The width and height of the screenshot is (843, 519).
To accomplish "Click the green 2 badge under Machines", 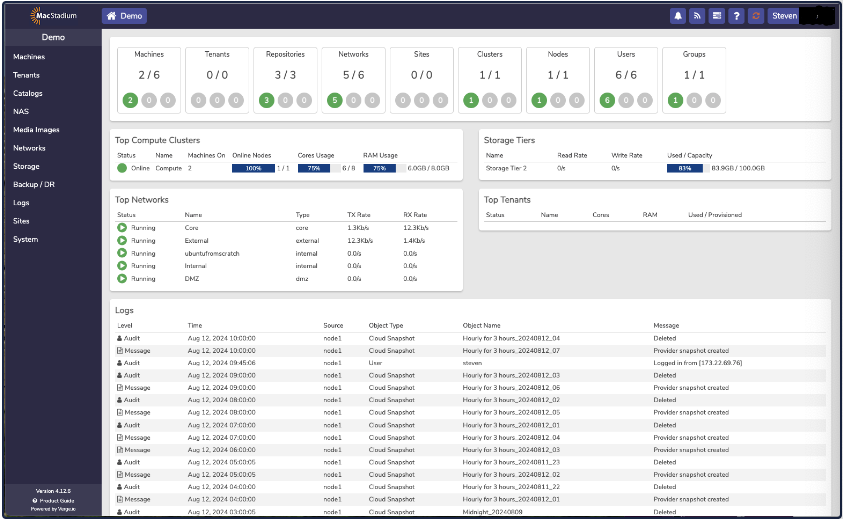I will point(130,100).
